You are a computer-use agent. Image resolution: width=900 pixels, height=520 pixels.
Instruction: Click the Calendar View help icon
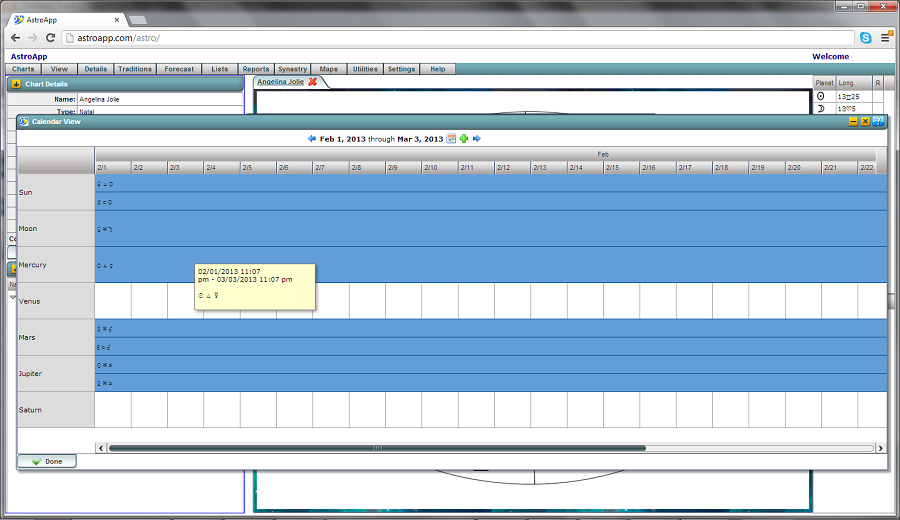[x=878, y=121]
